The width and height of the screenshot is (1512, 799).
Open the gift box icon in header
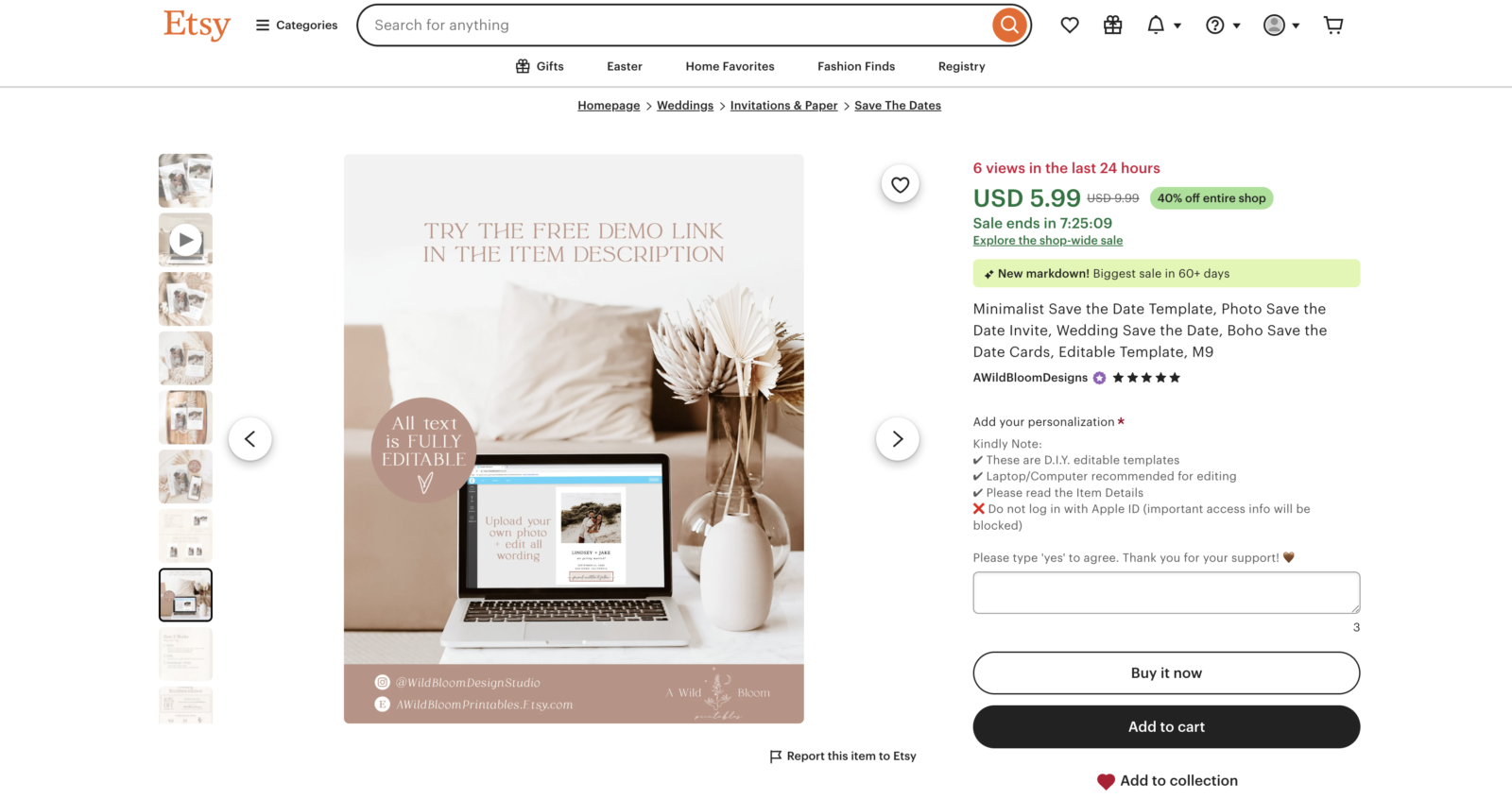point(1113,25)
